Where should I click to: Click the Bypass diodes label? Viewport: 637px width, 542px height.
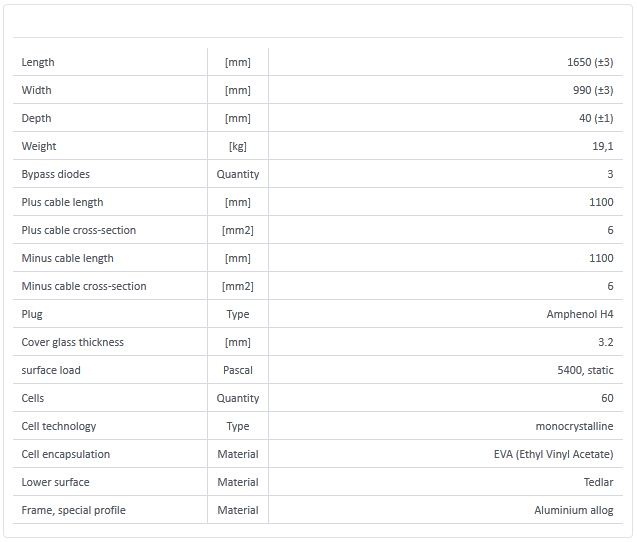click(x=56, y=174)
